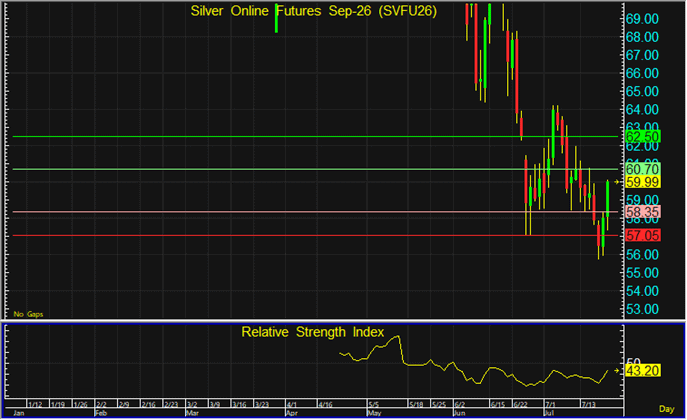Click the No Gaps label
Screen dimensions: 687x420
point(28,314)
